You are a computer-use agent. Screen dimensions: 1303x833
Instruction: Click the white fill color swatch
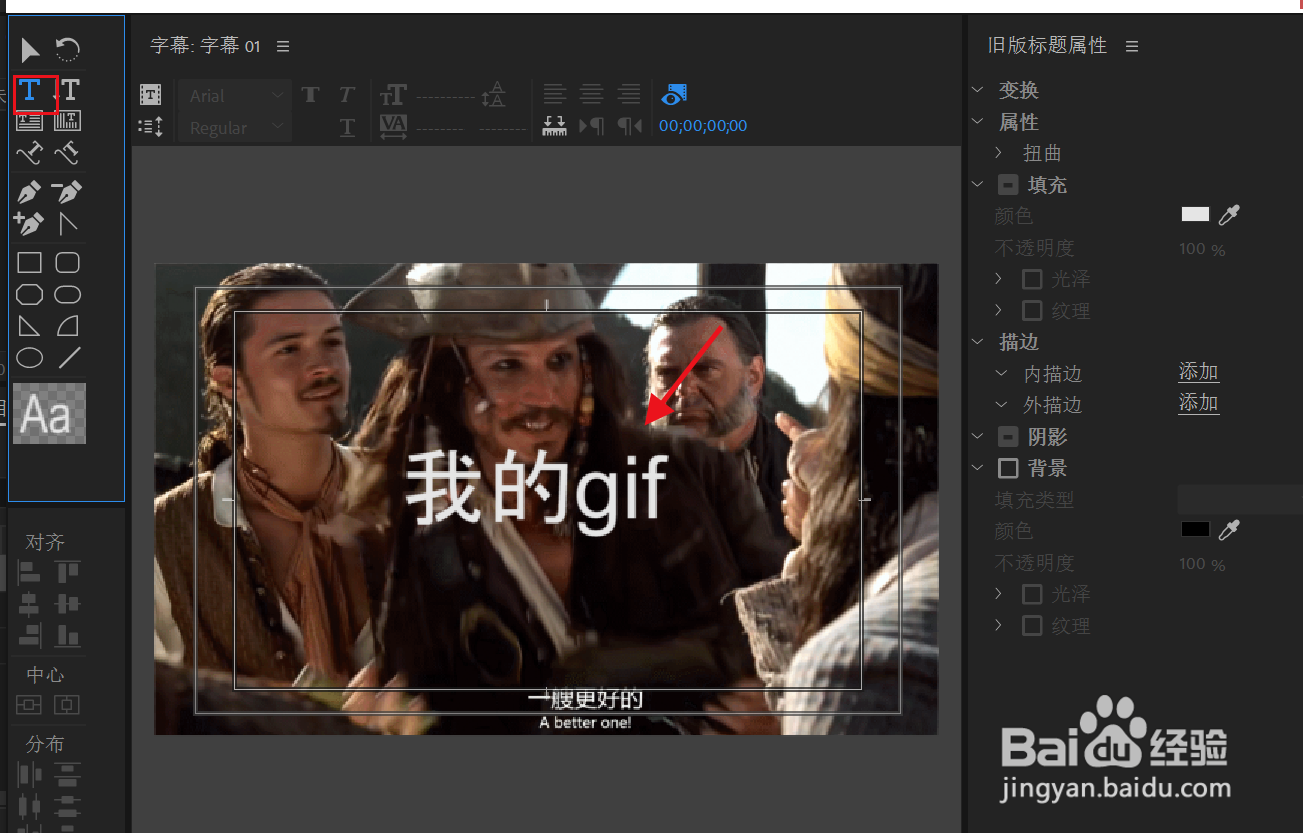(1195, 215)
